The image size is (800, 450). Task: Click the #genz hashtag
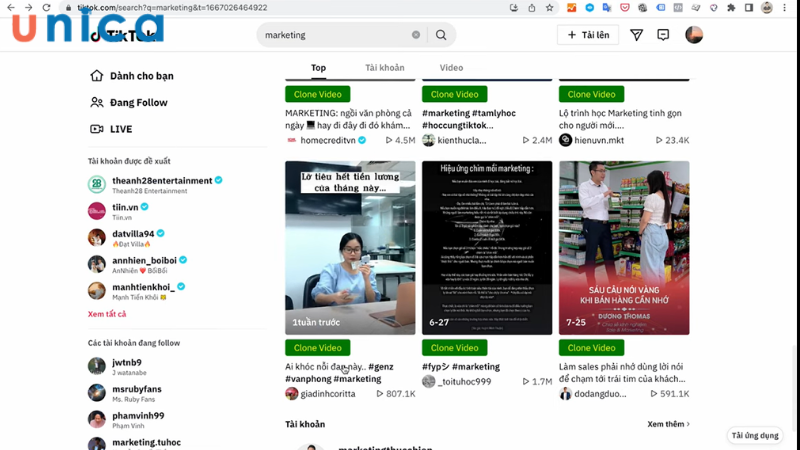(381, 367)
